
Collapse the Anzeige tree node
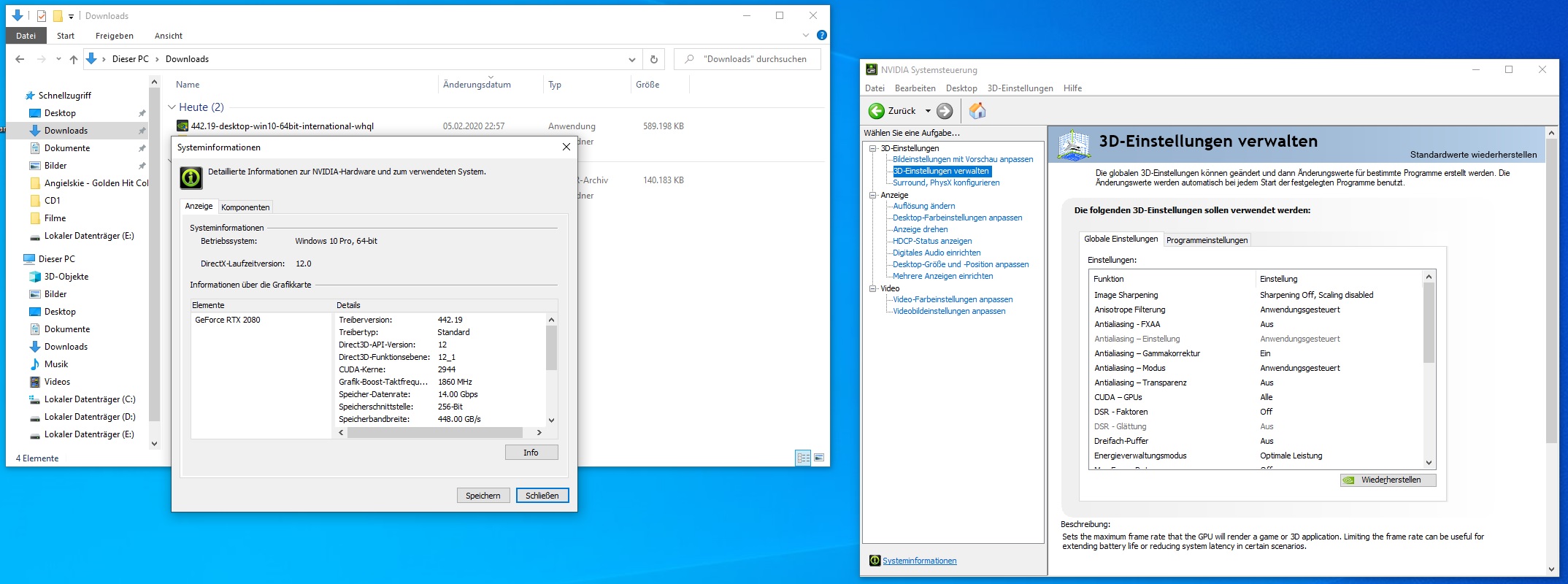pos(872,195)
